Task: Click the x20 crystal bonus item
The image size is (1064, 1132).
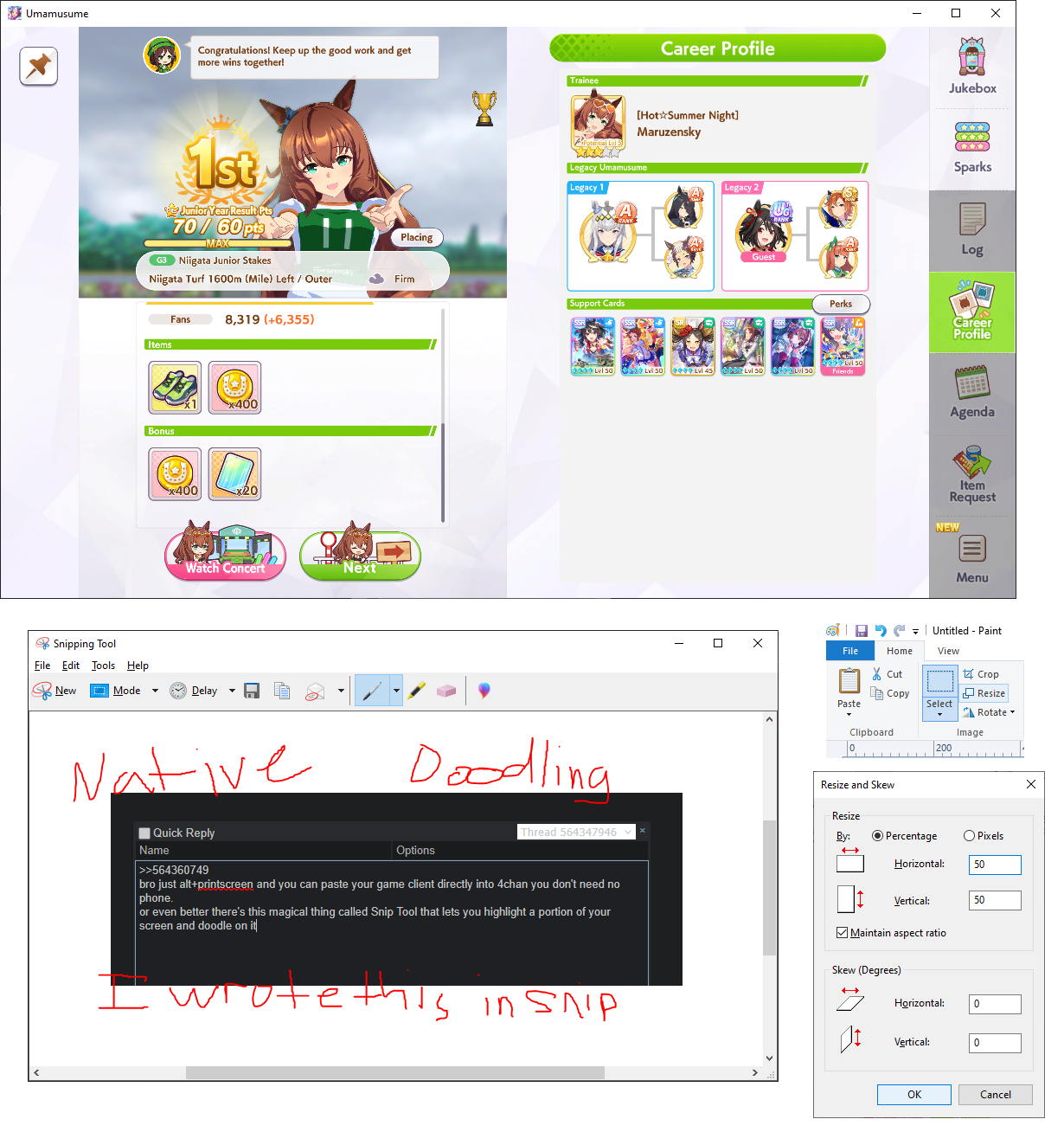Action: [234, 474]
